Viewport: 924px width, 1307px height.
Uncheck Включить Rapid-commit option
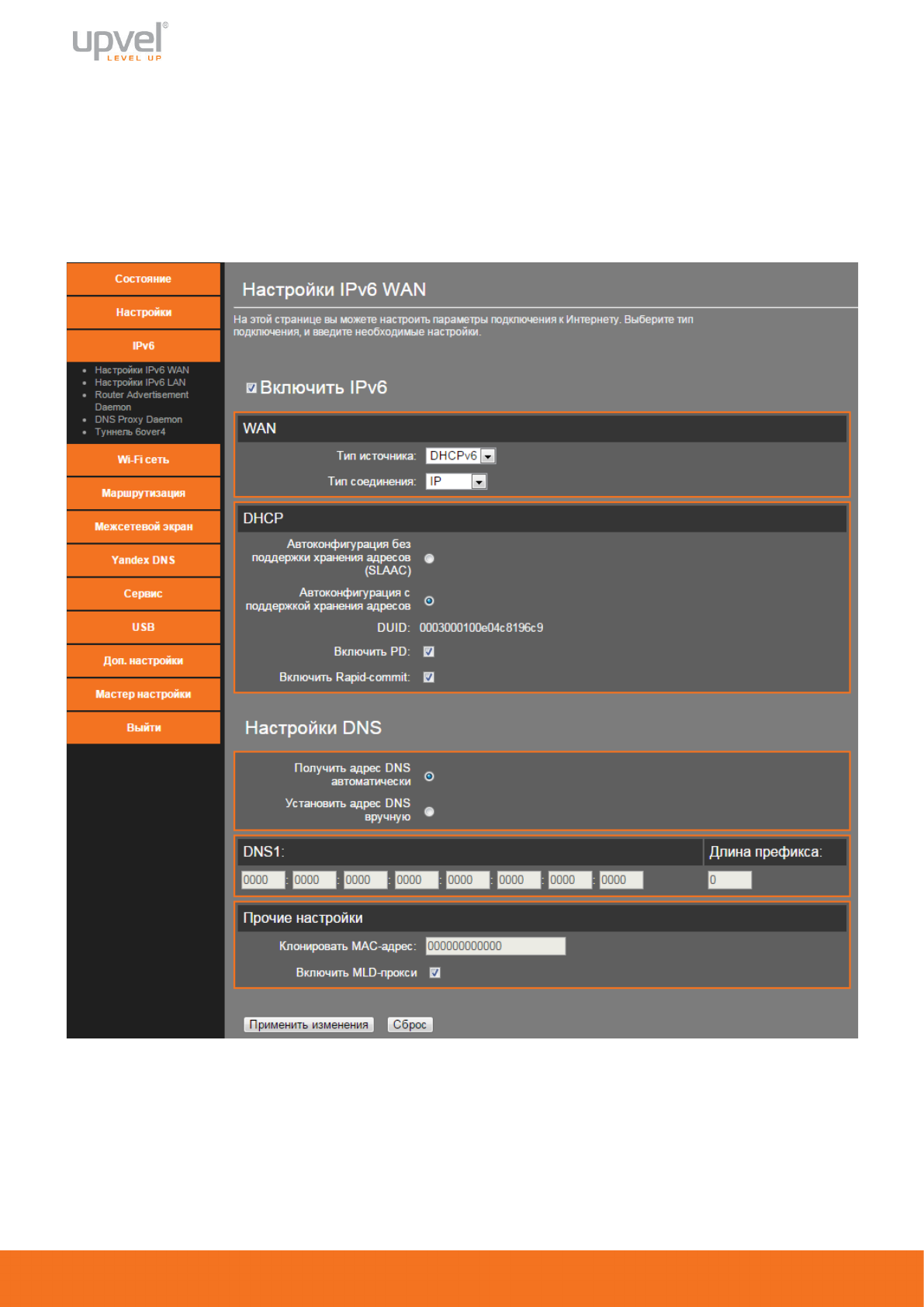(429, 678)
